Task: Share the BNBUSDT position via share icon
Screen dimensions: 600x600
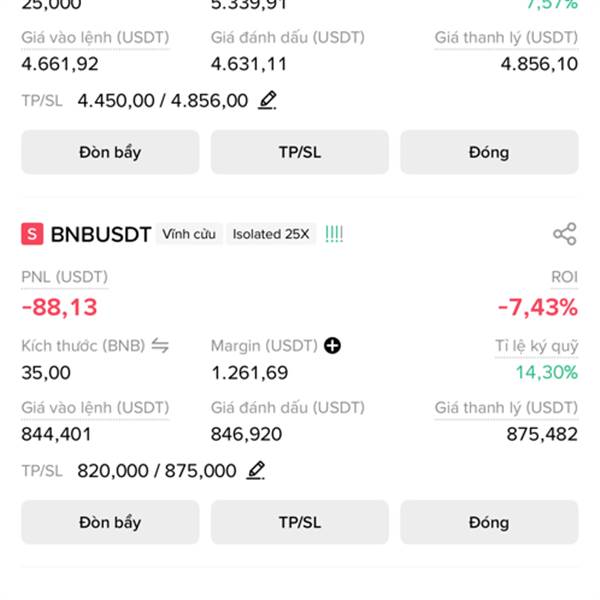Action: click(564, 234)
